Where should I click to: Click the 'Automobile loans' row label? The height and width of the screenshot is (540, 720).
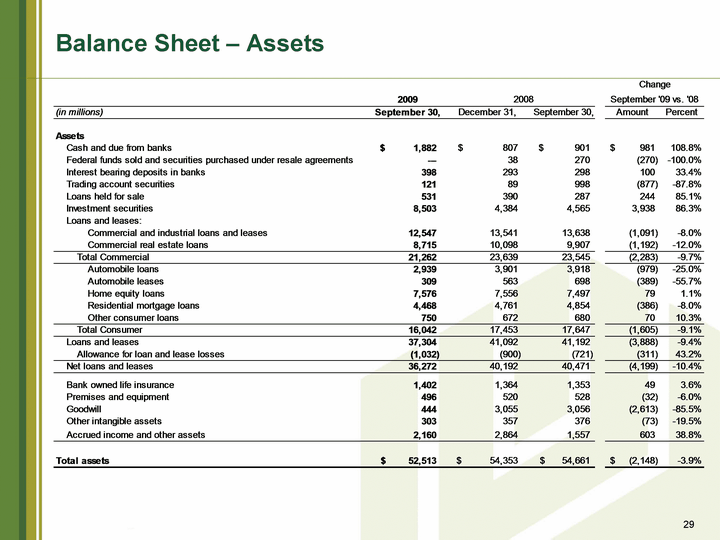(123, 269)
